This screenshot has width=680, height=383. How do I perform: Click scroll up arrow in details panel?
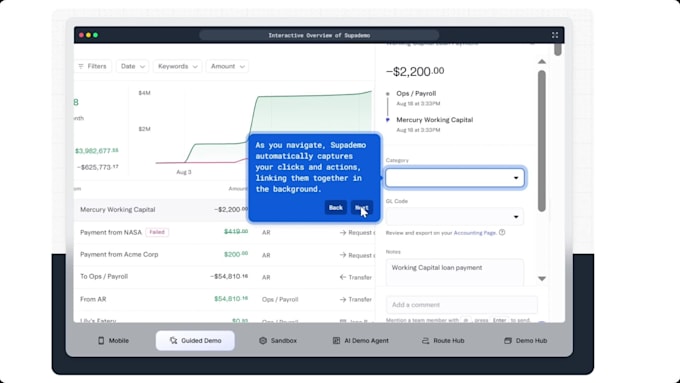tap(542, 62)
